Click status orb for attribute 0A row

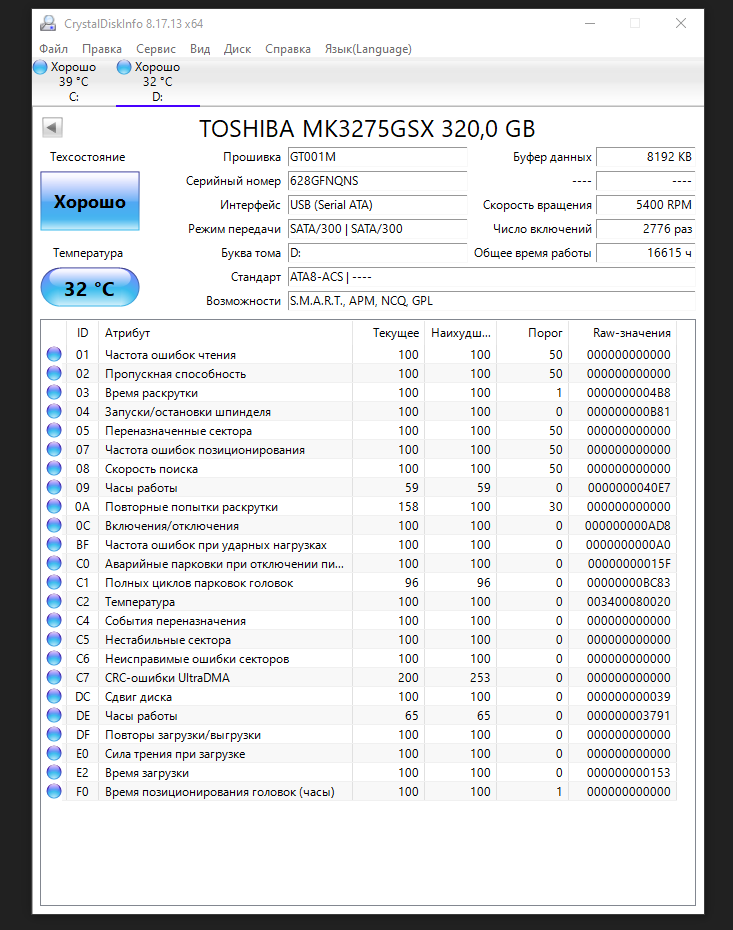54,506
